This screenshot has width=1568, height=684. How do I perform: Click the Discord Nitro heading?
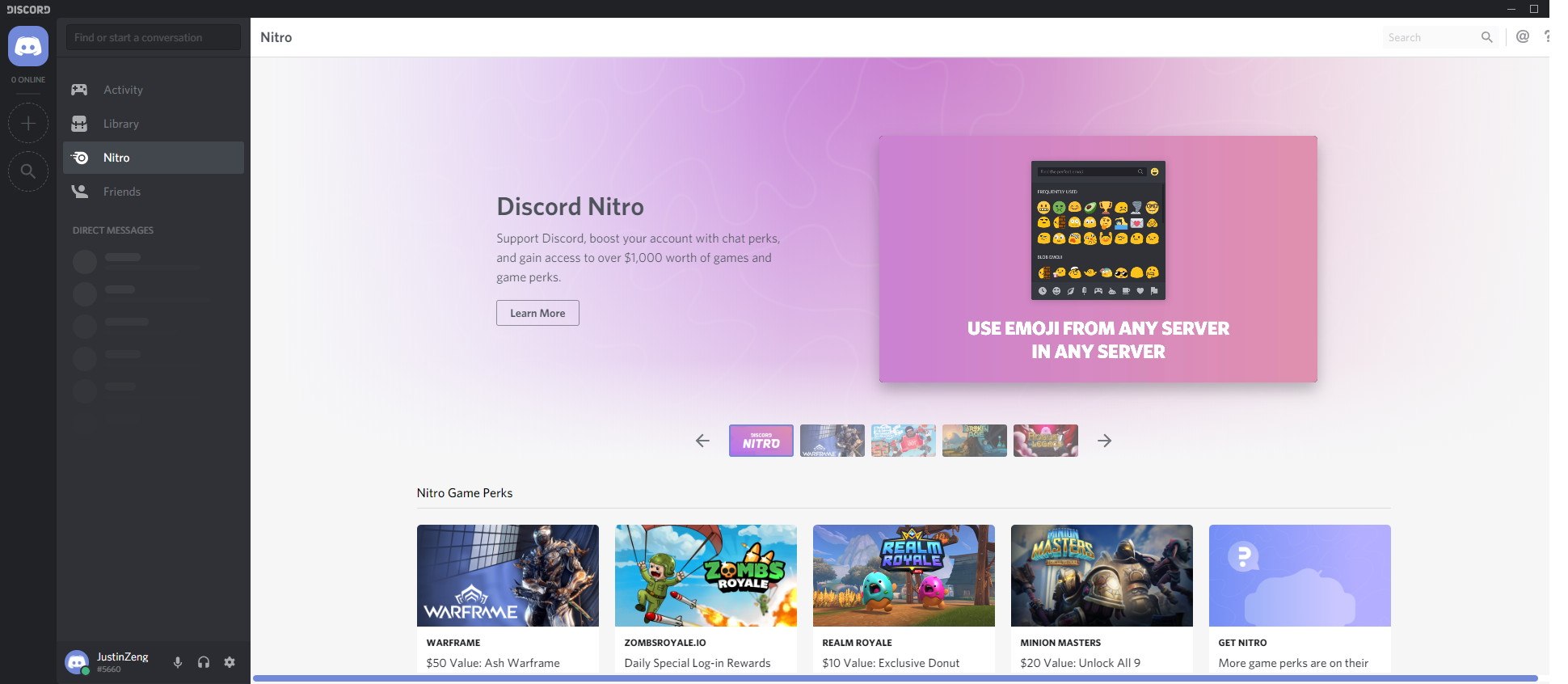[571, 207]
